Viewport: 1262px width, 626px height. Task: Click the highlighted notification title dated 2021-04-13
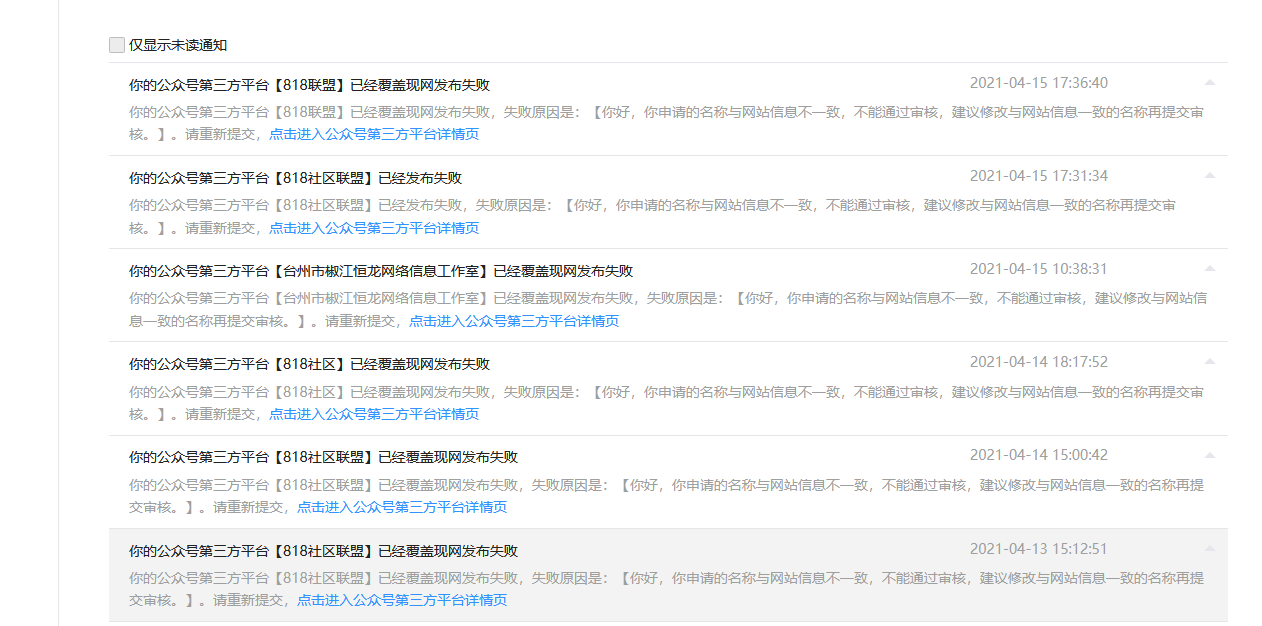(323, 551)
